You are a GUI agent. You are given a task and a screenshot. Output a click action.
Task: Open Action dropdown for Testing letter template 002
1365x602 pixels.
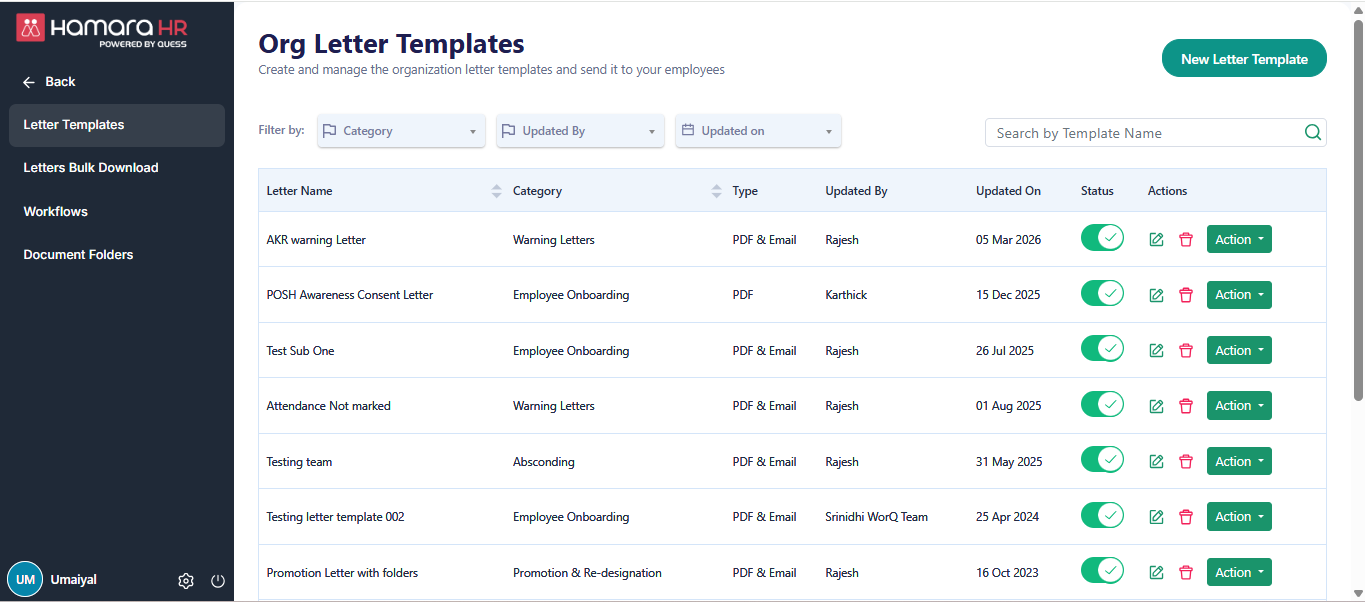[x=1239, y=517]
